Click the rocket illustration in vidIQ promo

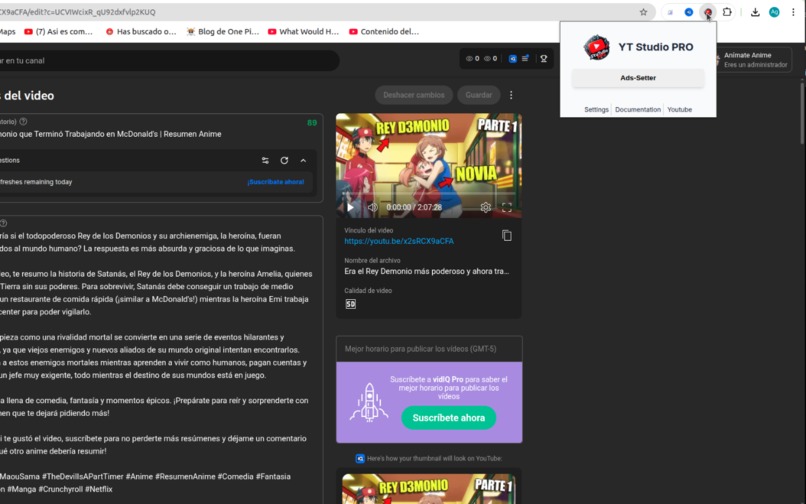[369, 403]
